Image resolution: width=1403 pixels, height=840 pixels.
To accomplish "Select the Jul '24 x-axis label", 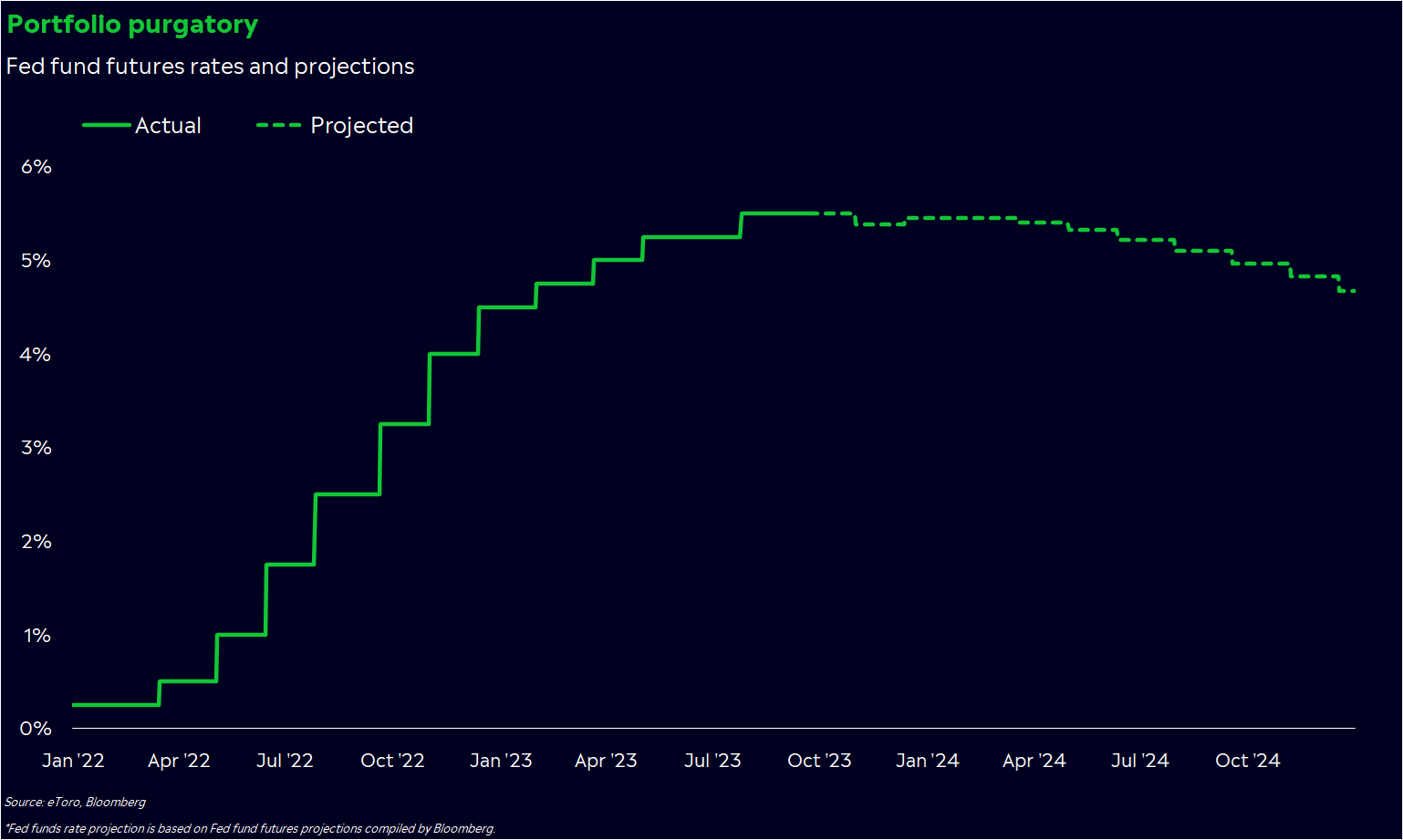I will point(1139,761).
